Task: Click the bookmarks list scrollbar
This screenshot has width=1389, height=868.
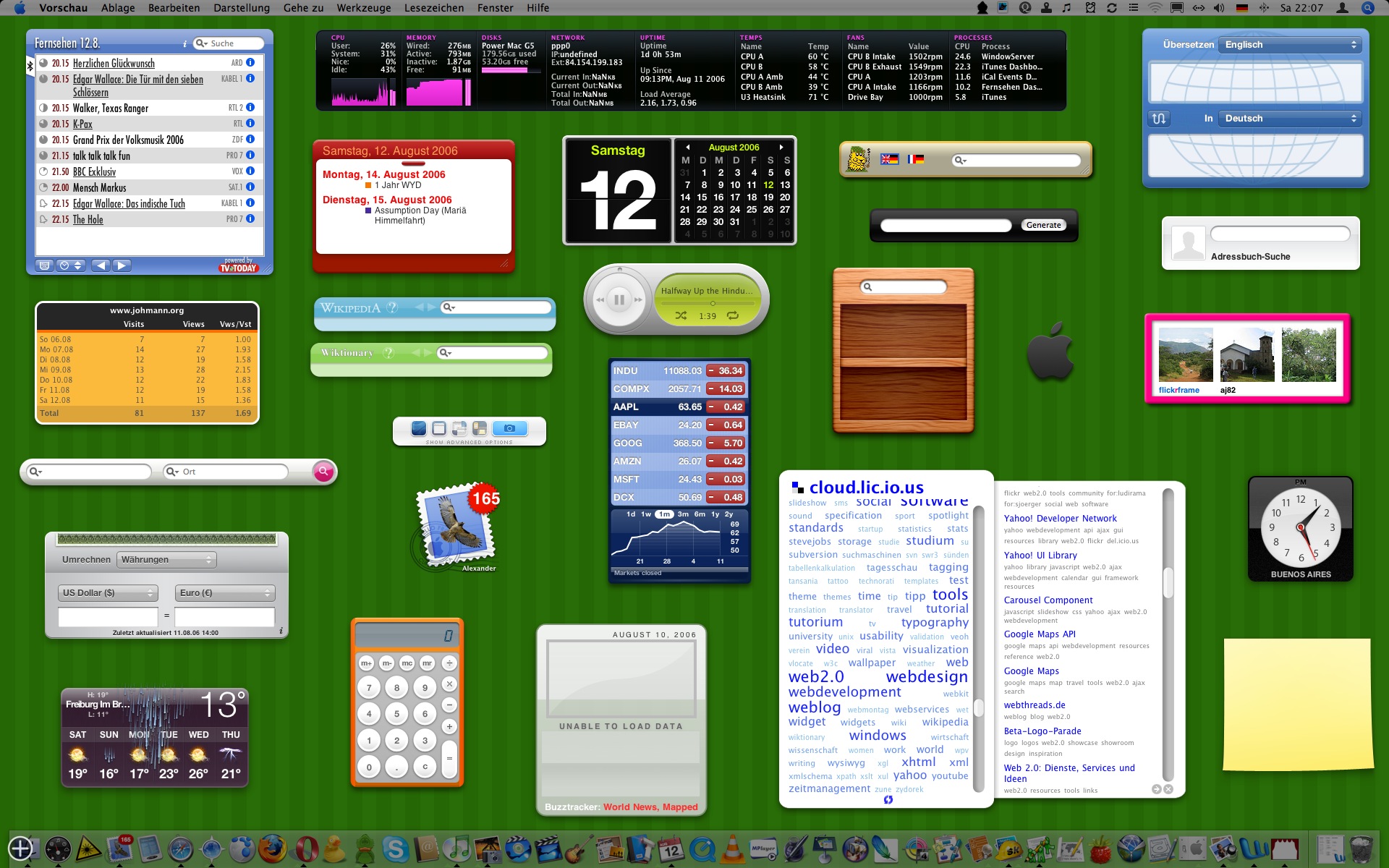Action: [1167, 637]
